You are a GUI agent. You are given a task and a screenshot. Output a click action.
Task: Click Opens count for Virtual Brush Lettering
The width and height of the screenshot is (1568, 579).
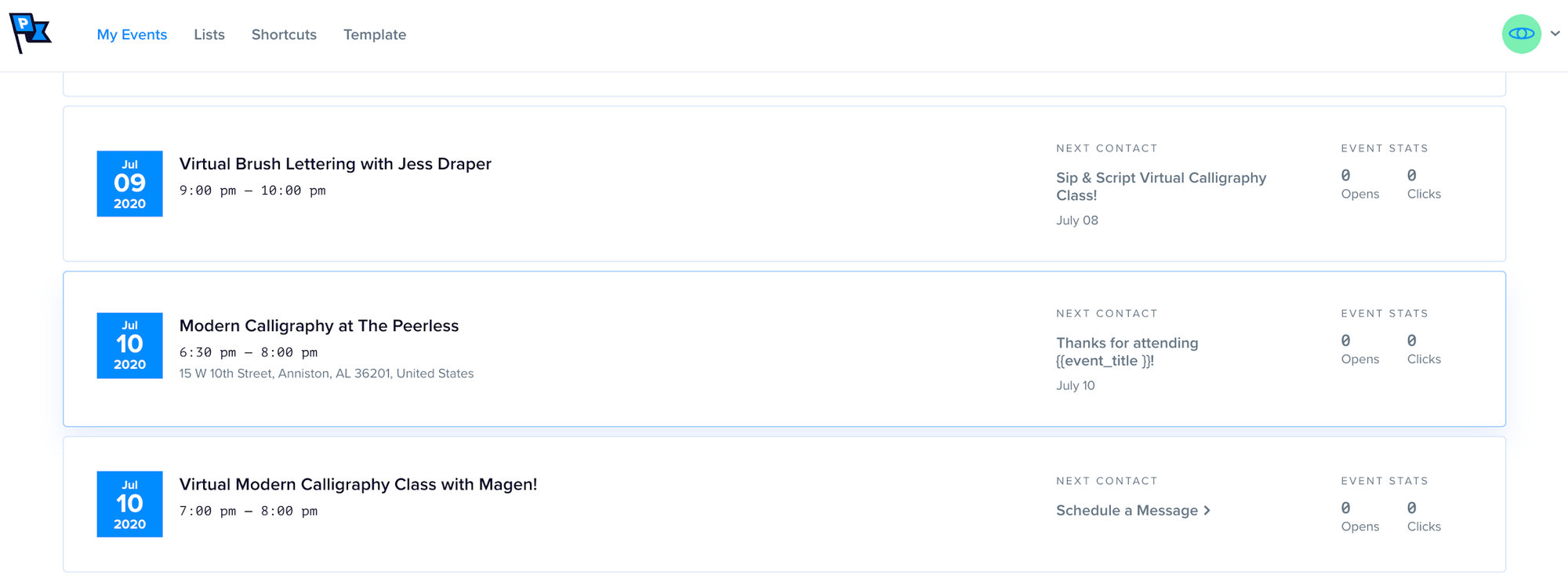click(1345, 176)
